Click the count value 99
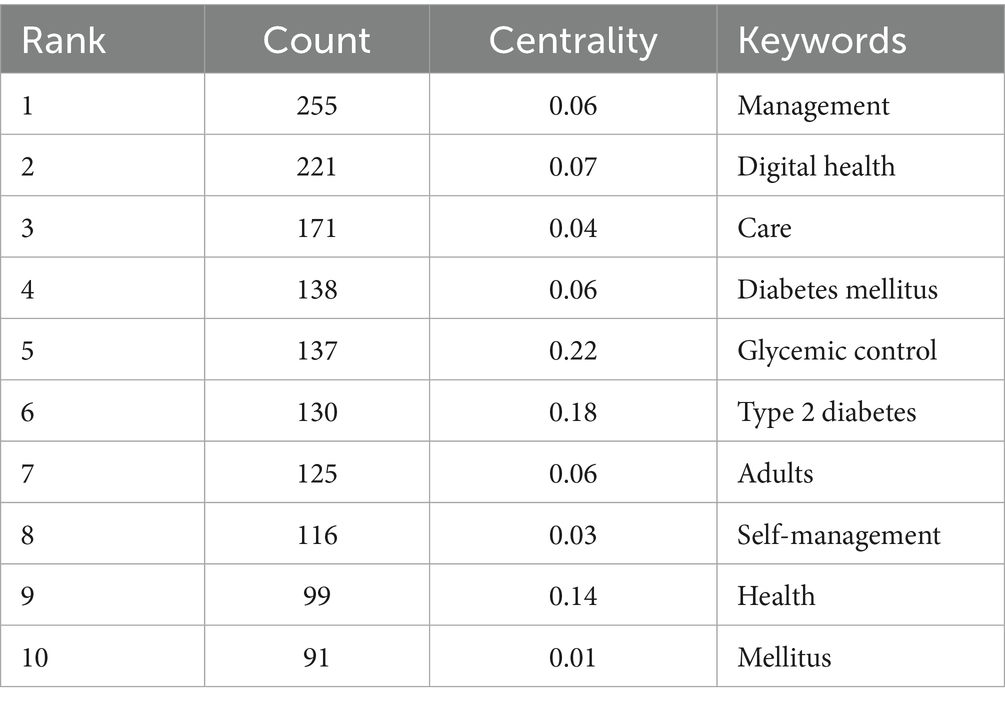 pos(317,596)
